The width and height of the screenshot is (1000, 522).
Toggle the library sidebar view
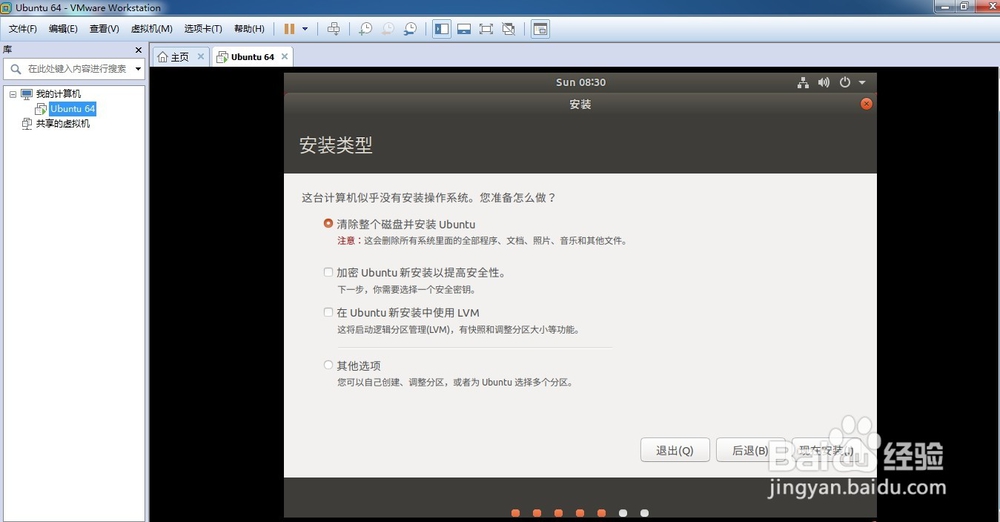(441, 29)
